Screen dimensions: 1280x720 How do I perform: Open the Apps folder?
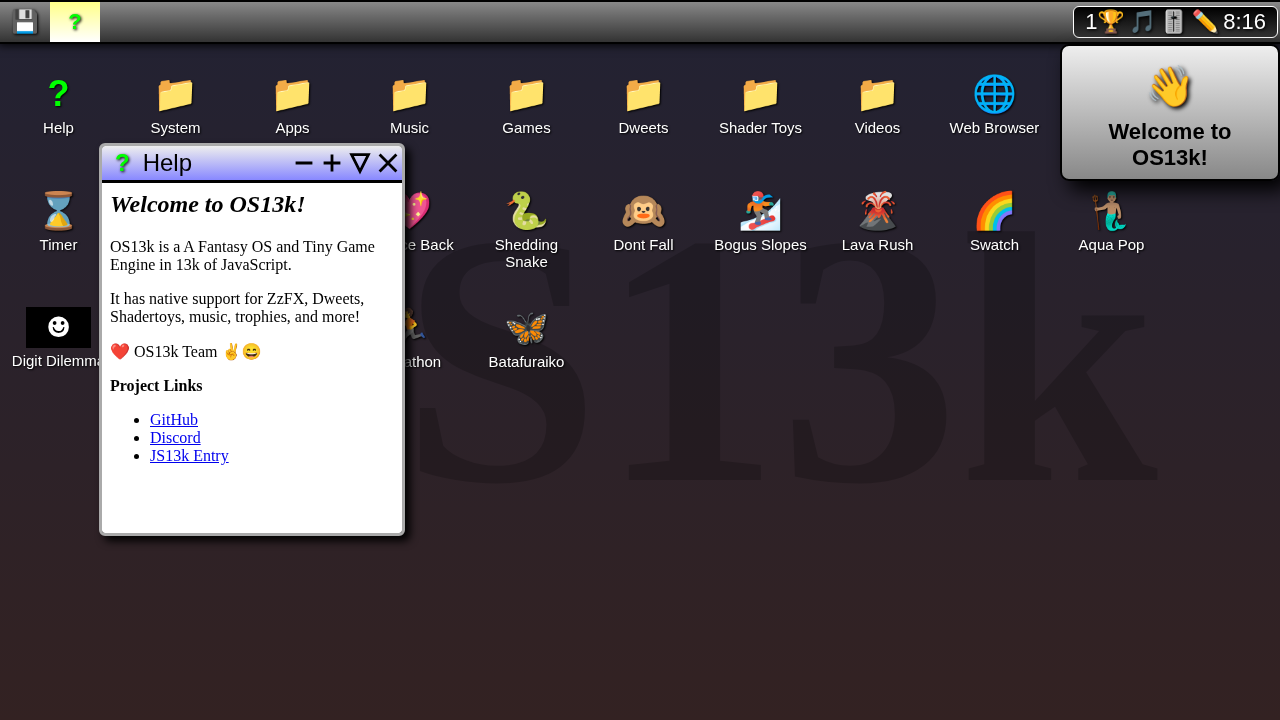pyautogui.click(x=292, y=104)
